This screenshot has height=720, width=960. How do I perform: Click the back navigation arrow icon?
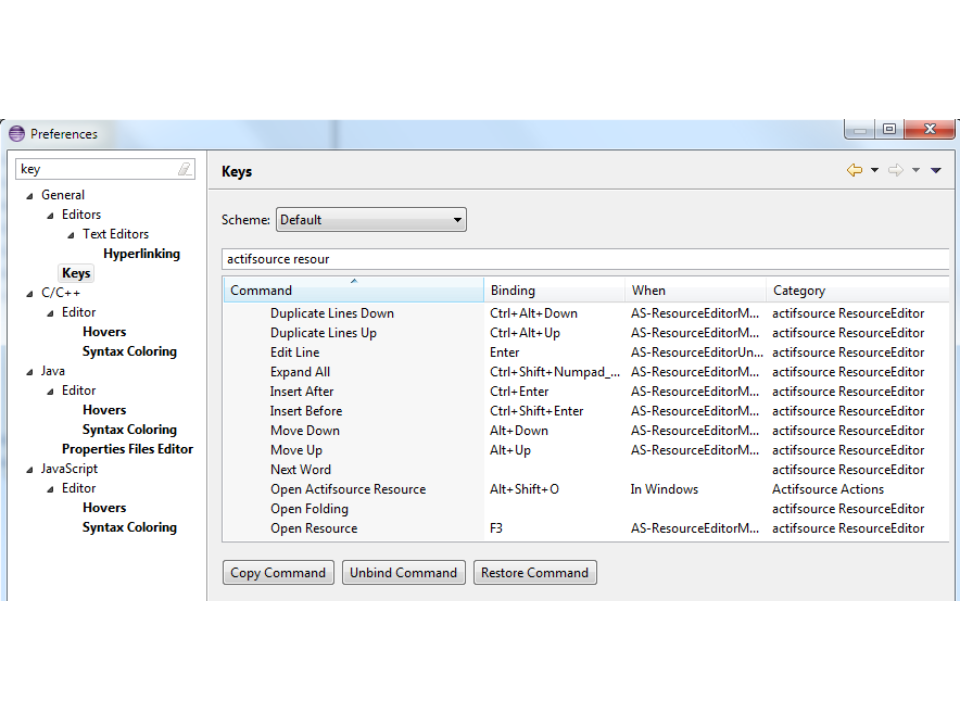853,171
